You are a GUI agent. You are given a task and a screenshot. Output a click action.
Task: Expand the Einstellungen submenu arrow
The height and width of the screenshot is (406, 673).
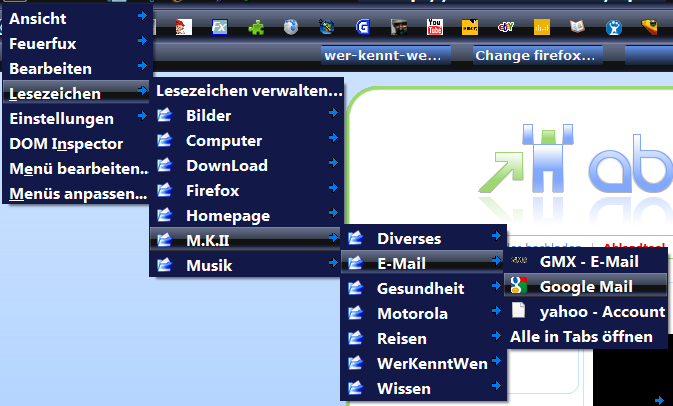(x=142, y=116)
